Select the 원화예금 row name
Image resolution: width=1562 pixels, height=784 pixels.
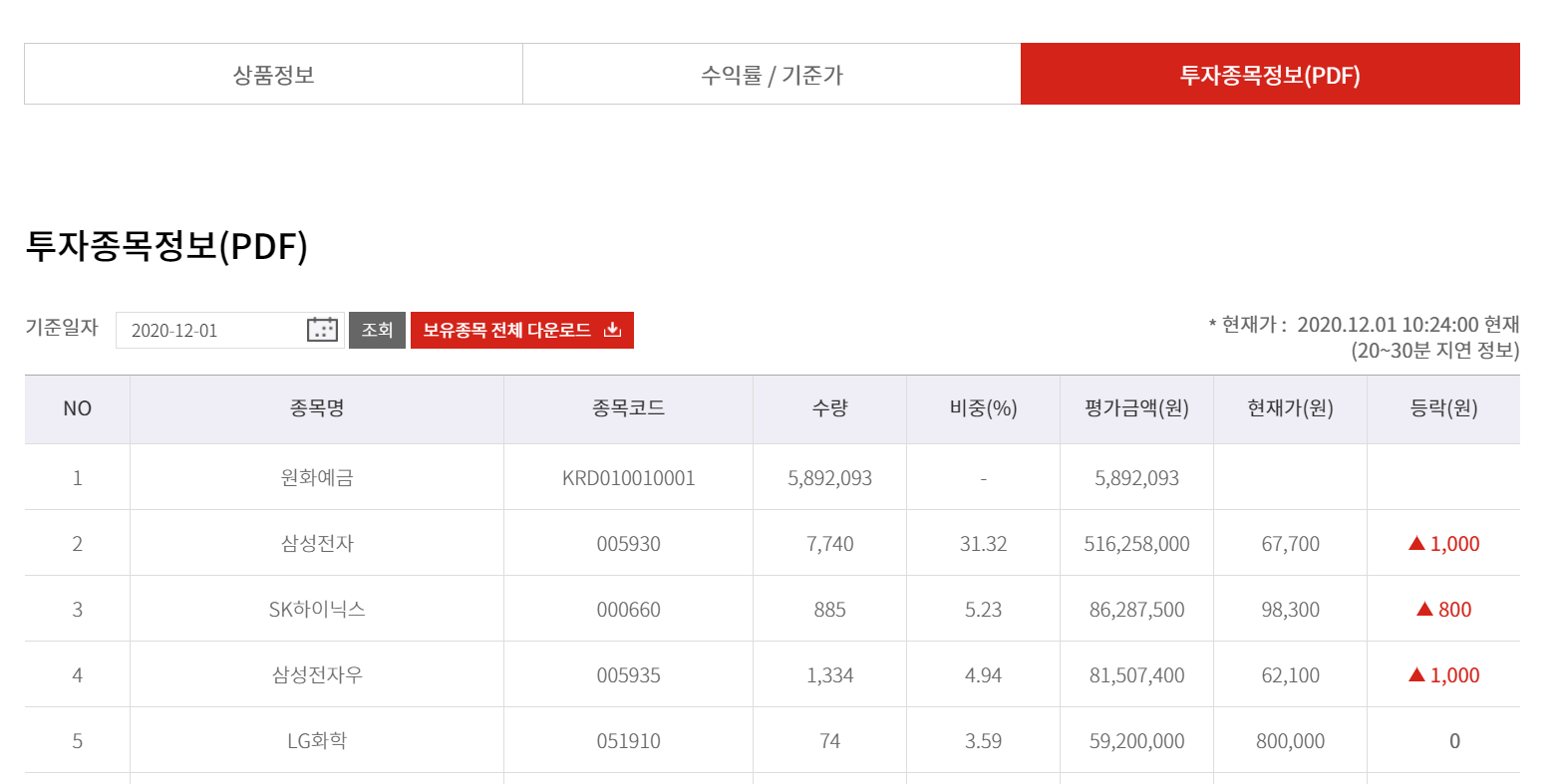317,478
